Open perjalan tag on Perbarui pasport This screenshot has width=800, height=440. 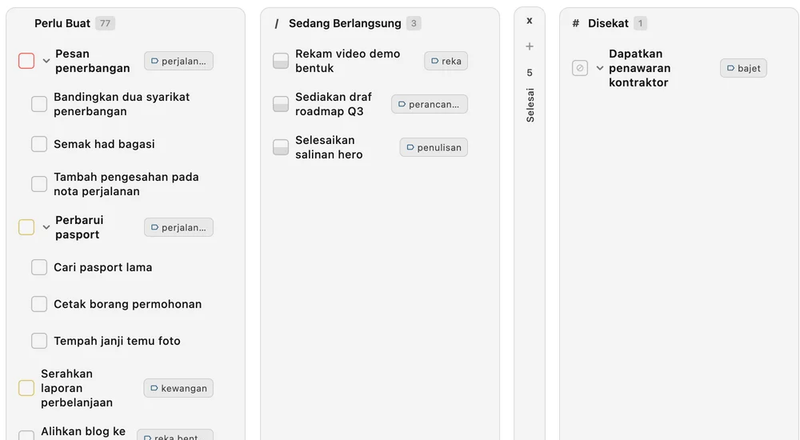coord(179,227)
